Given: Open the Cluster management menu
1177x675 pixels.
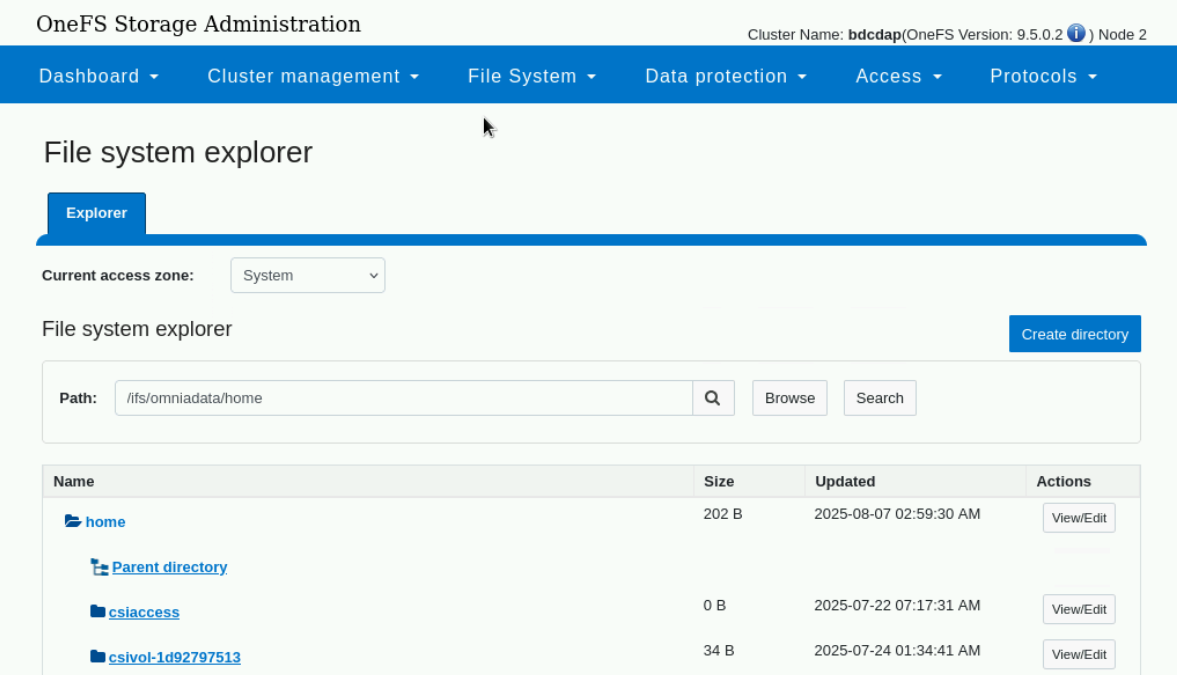Looking at the screenshot, I should 313,76.
